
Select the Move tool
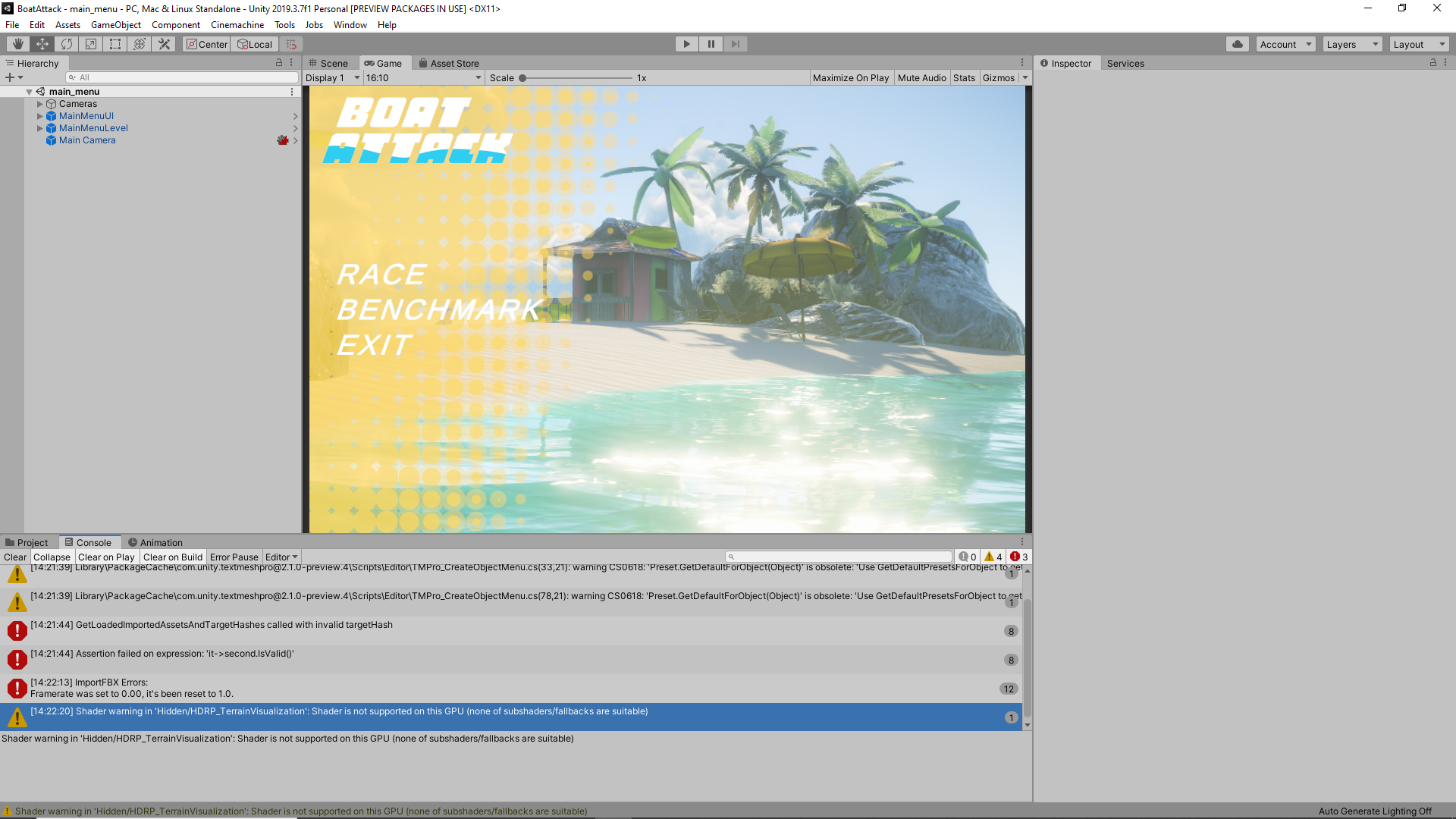pos(42,44)
